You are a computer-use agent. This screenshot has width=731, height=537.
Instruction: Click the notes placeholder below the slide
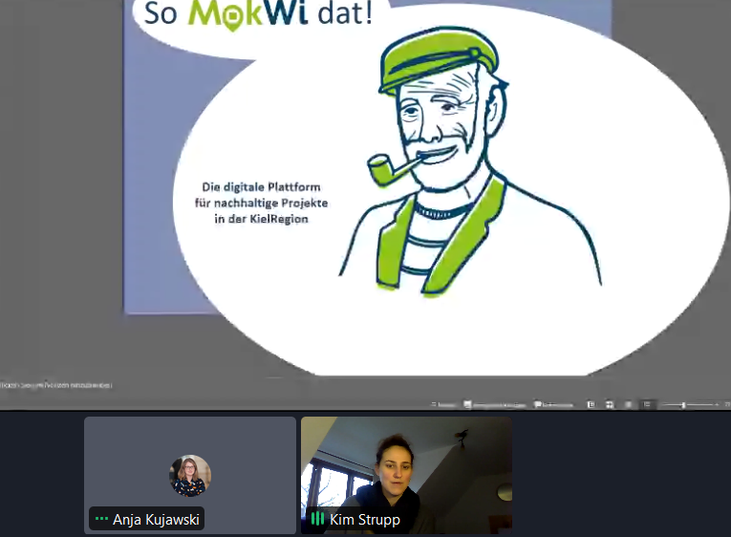56,386
